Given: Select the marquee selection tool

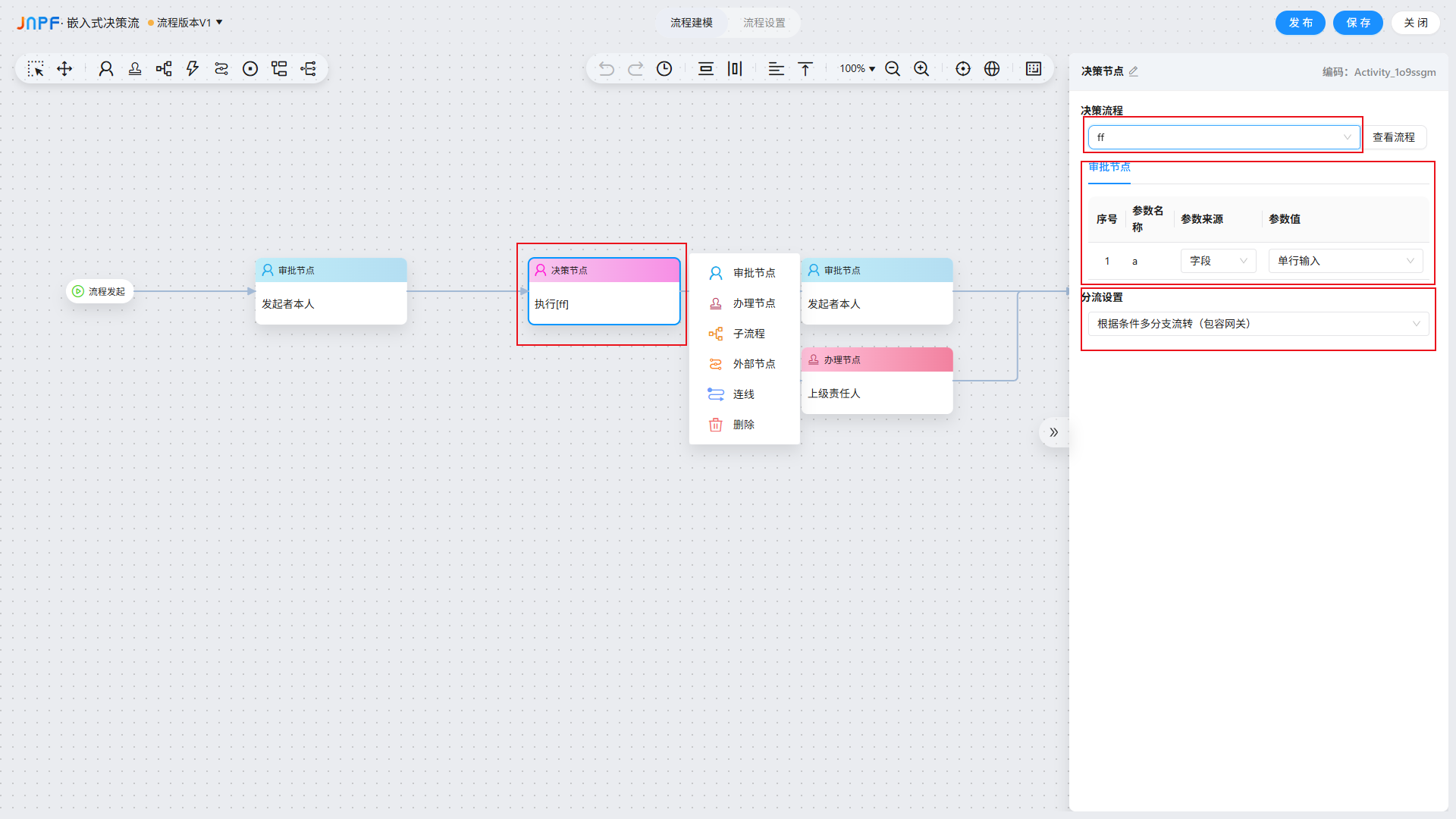Looking at the screenshot, I should pos(36,69).
